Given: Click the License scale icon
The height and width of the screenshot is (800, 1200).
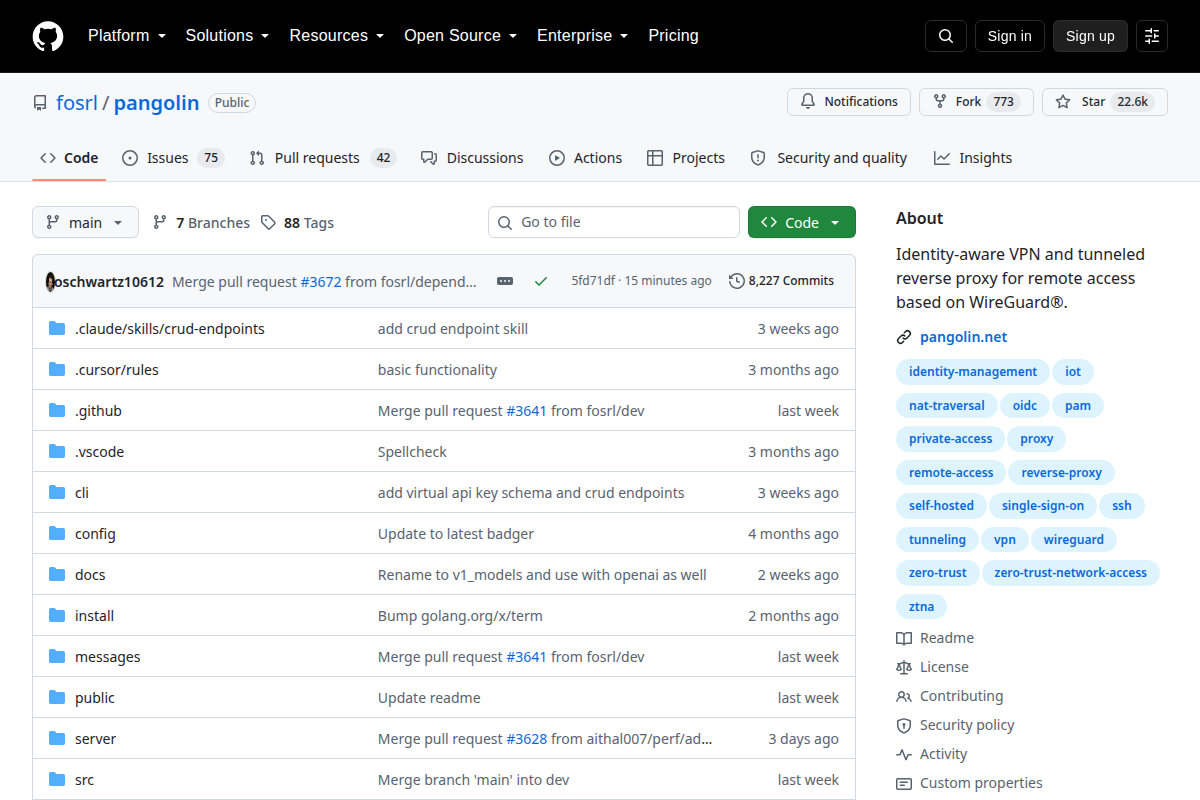Looking at the screenshot, I should [904, 667].
